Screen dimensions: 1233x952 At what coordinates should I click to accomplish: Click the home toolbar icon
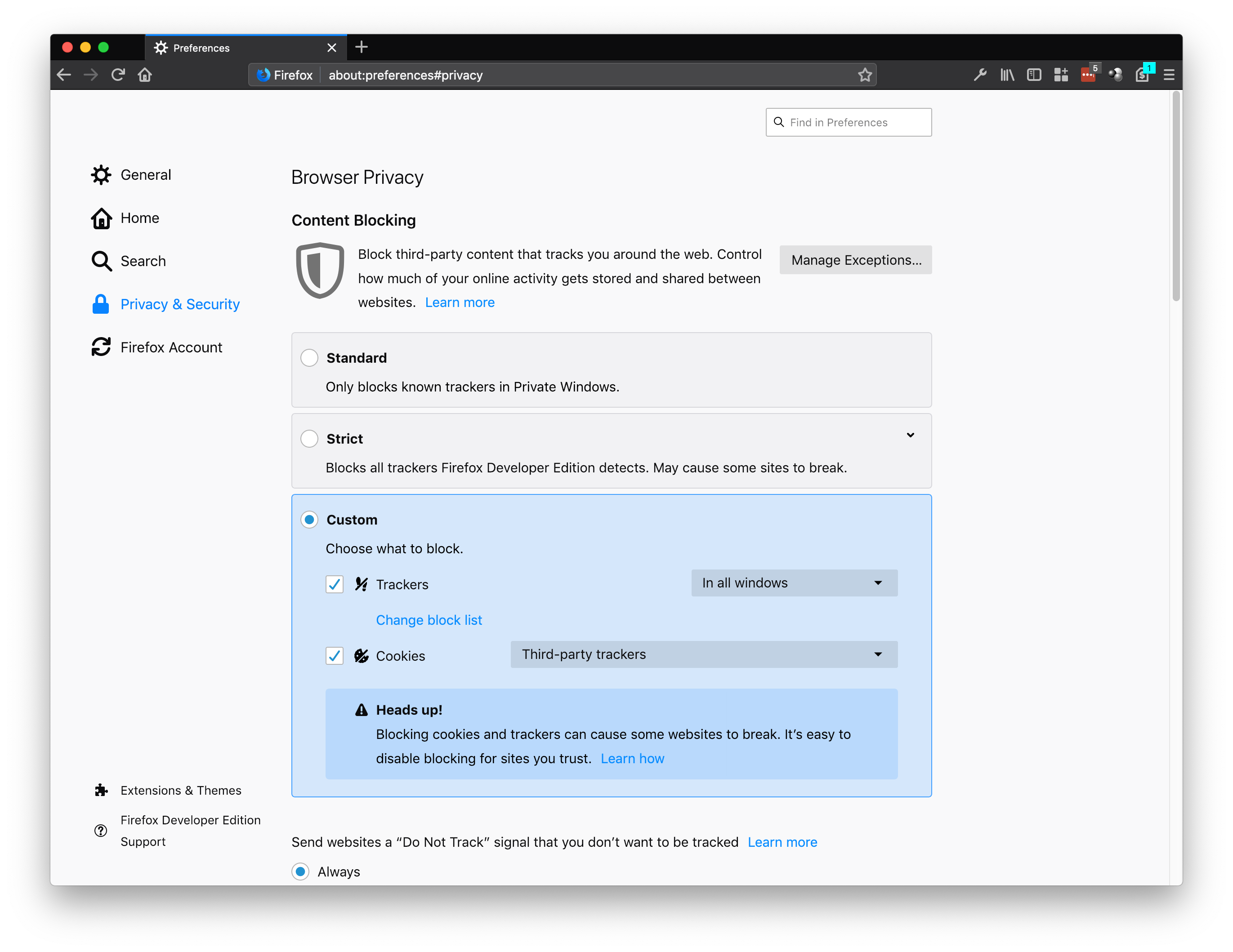(145, 75)
